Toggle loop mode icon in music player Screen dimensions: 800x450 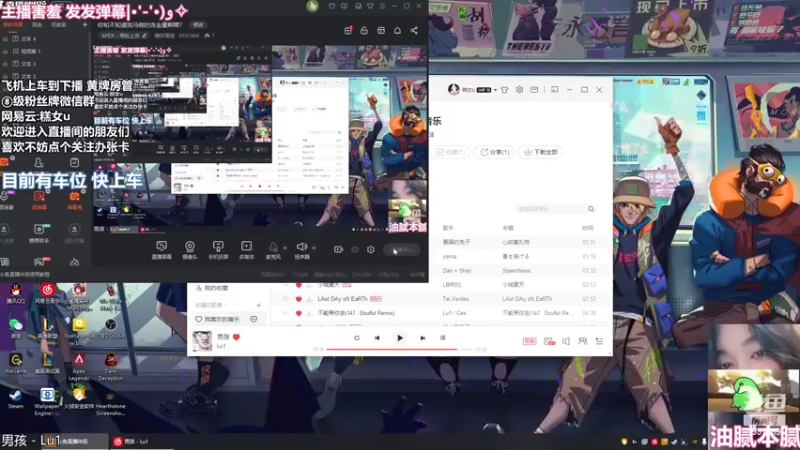[357, 338]
